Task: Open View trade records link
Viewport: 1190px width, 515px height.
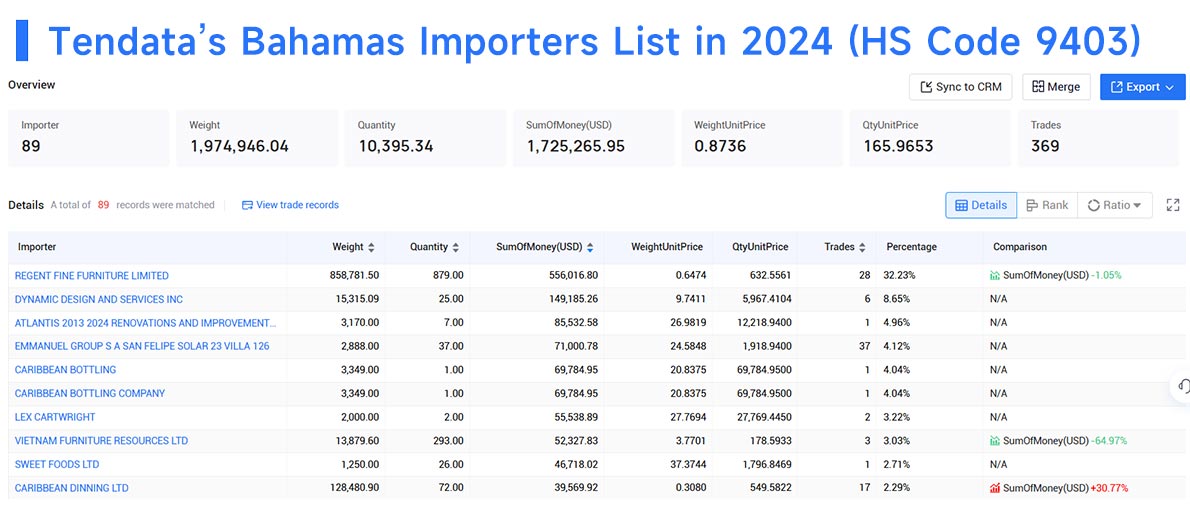Action: coord(290,205)
